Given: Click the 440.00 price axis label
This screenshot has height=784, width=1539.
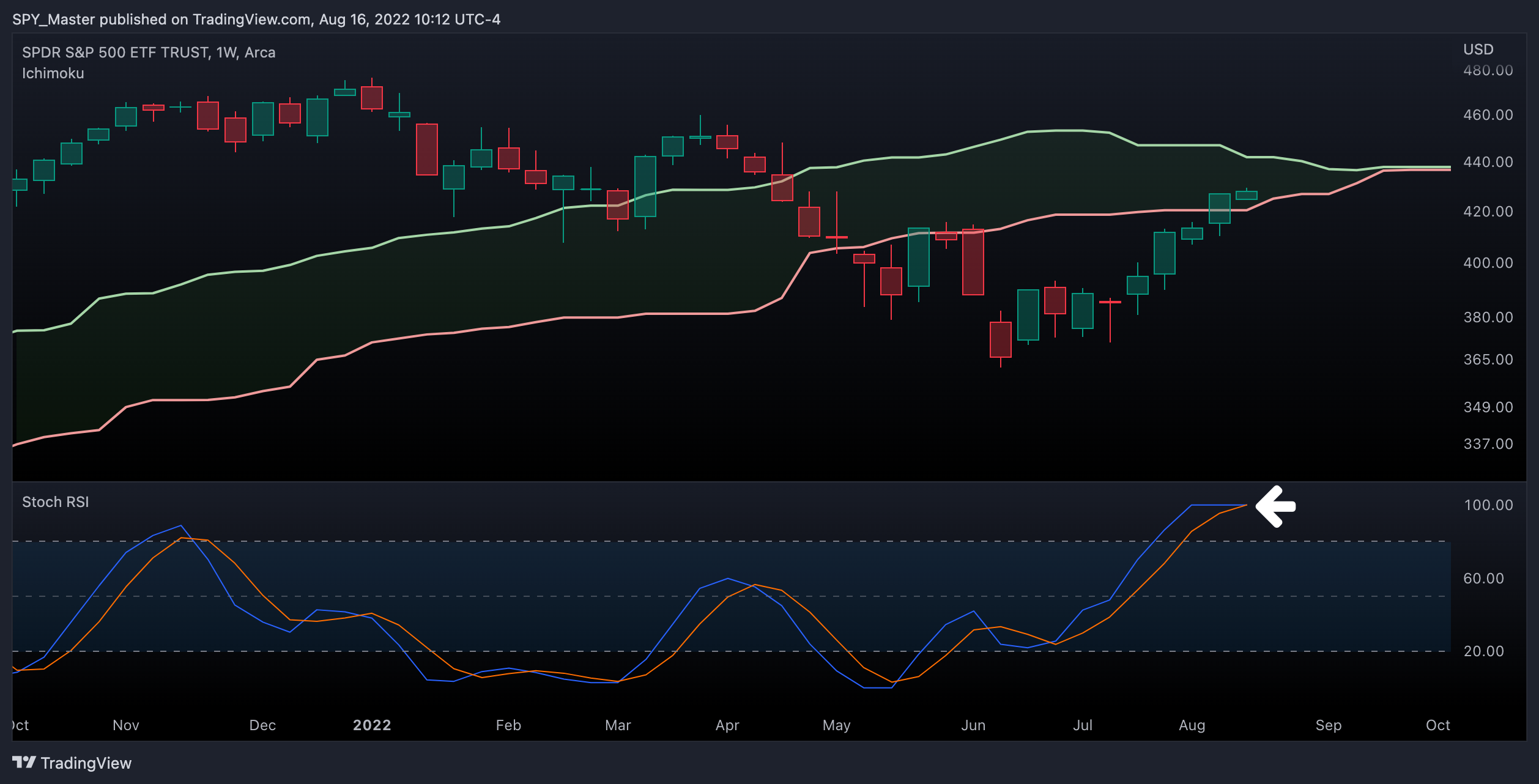Looking at the screenshot, I should pyautogui.click(x=1488, y=162).
